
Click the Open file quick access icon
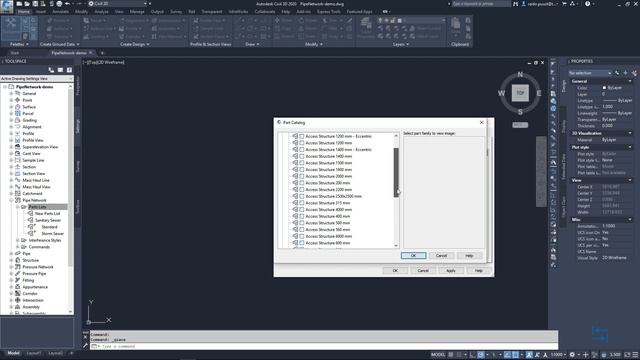(x=27, y=4)
